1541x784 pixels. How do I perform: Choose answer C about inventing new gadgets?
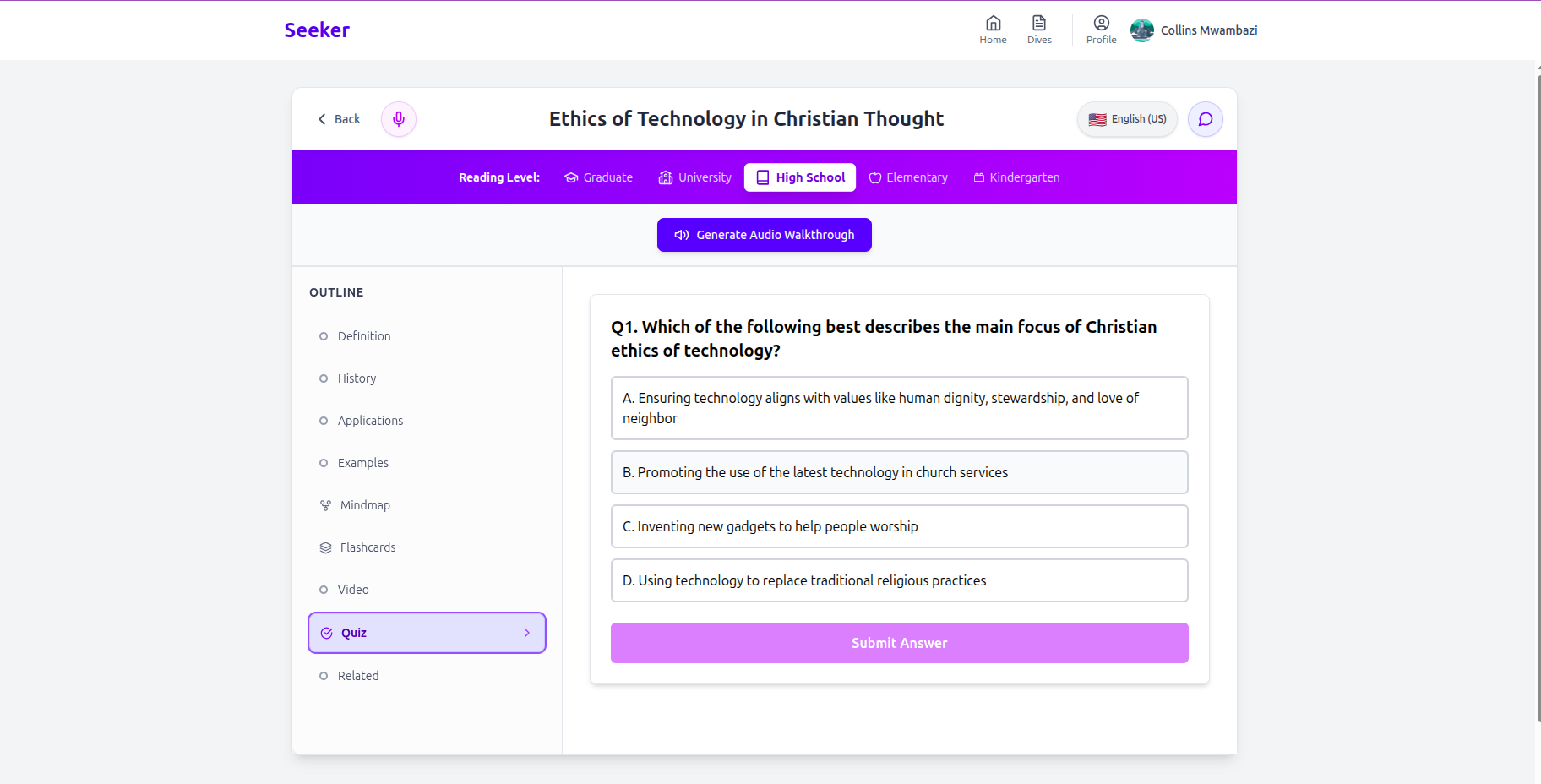pyautogui.click(x=899, y=526)
